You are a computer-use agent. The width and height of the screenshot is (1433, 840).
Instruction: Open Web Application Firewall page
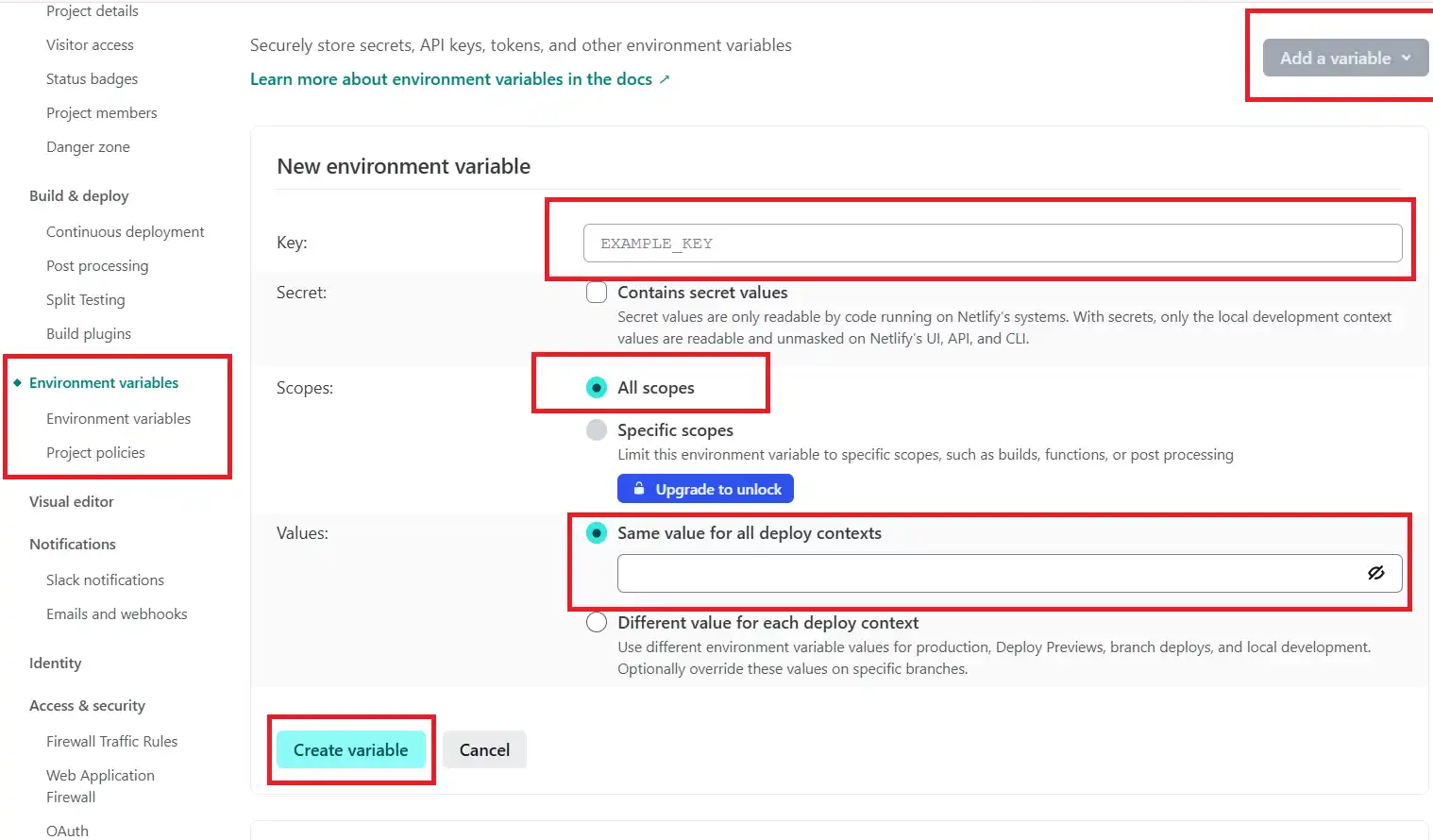click(100, 786)
